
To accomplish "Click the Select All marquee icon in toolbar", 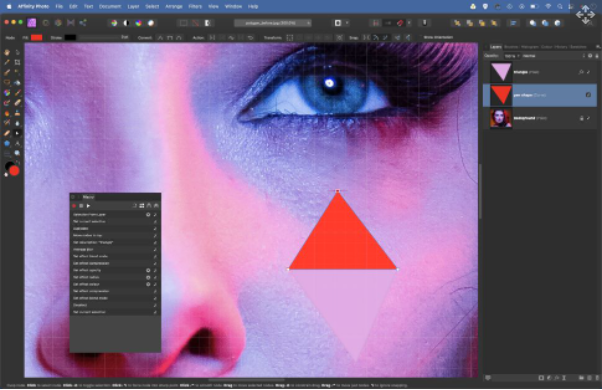I will tap(184, 23).
